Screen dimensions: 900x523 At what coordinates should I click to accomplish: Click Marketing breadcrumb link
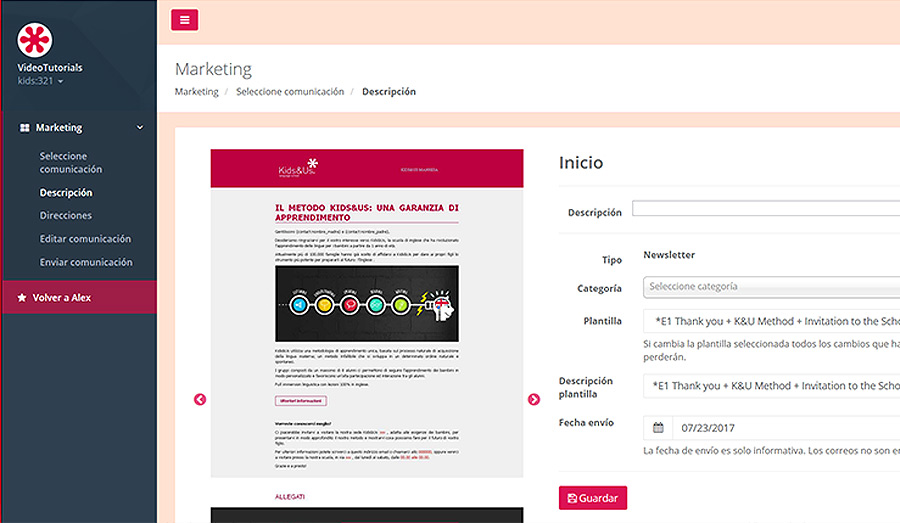(x=196, y=92)
